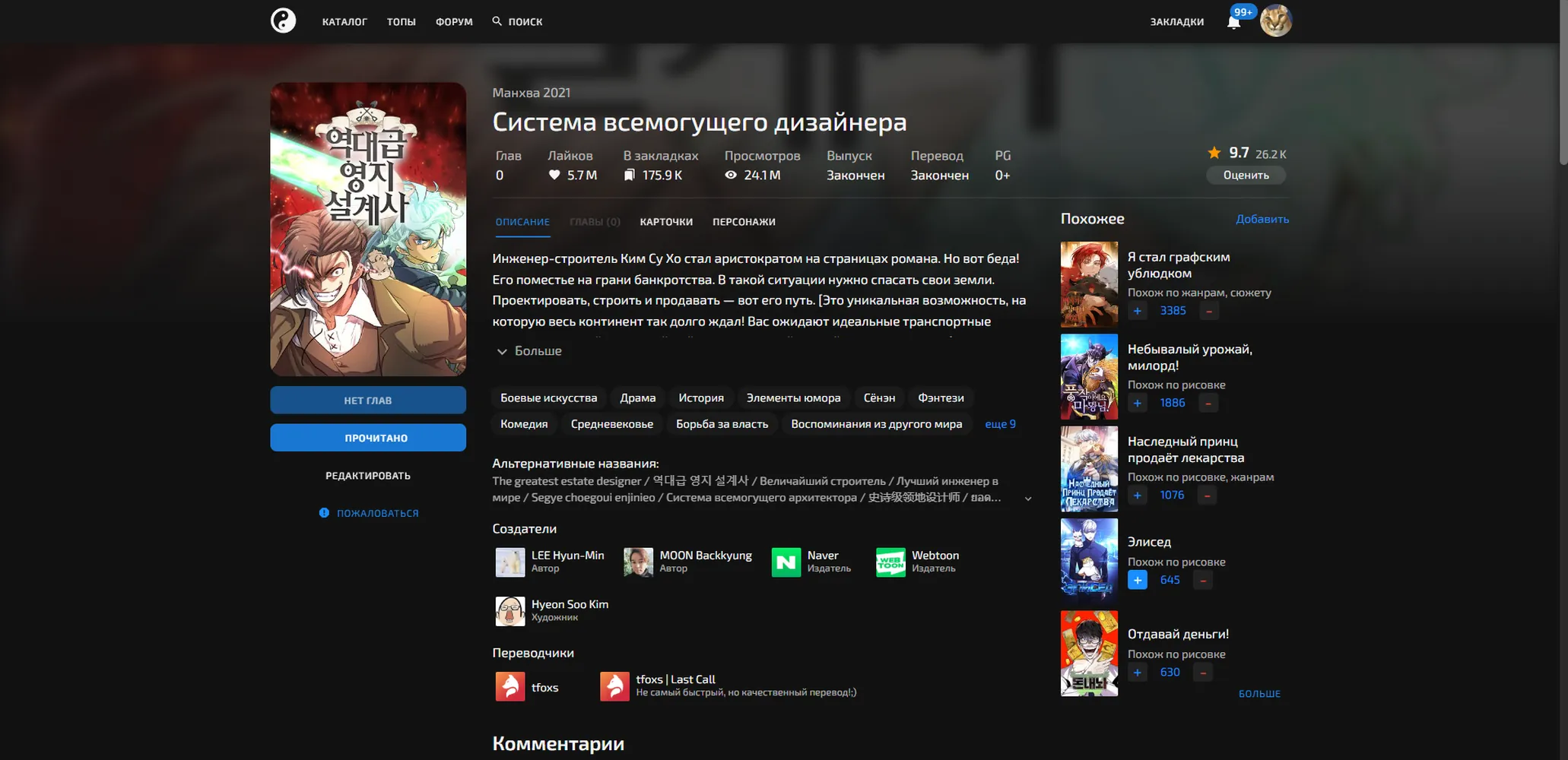Open LEE Hyun-Min author avatar
Viewport: 1568px width, 760px height.
(510, 562)
